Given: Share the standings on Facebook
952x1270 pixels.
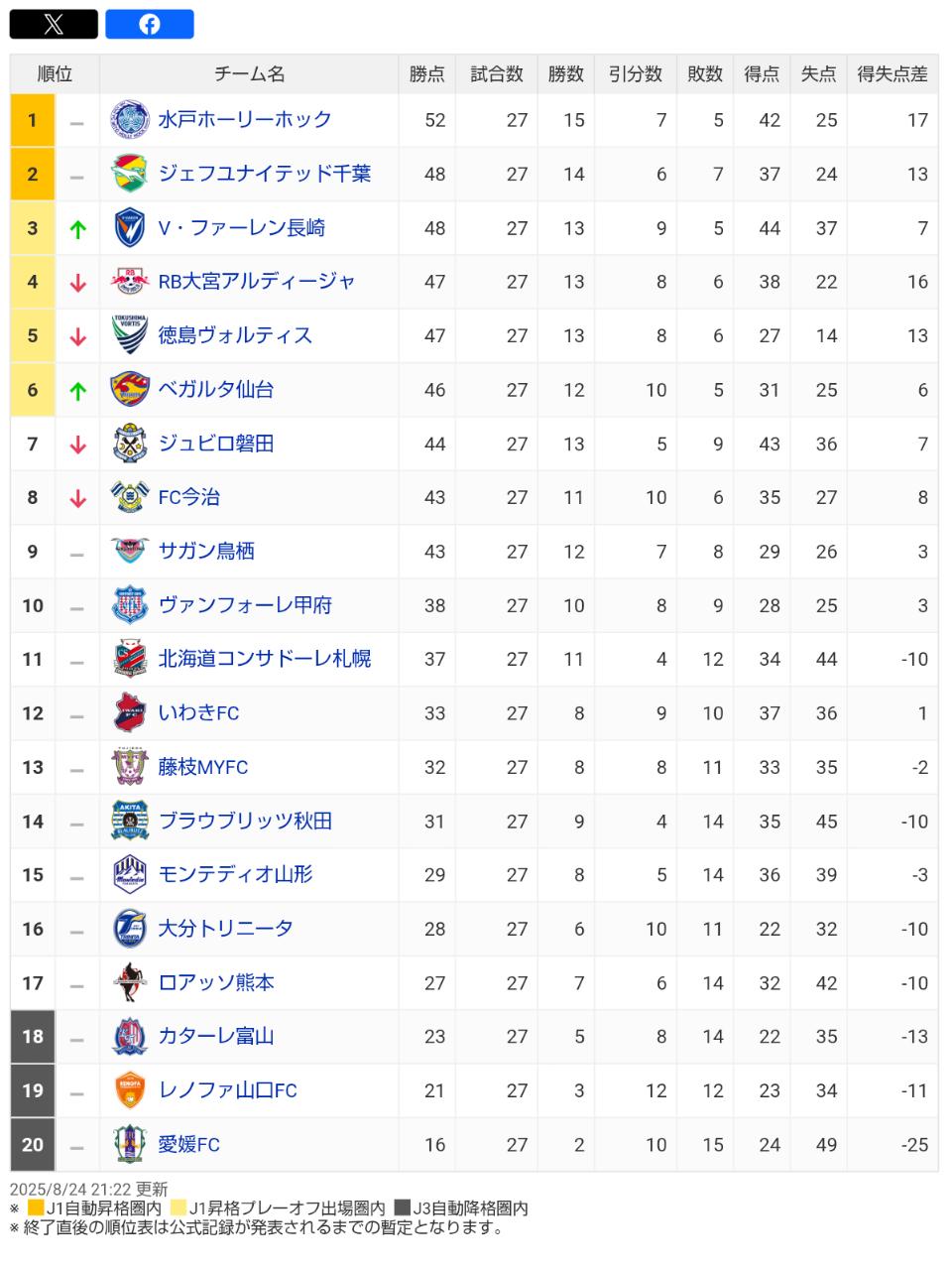Looking at the screenshot, I should tap(150, 24).
